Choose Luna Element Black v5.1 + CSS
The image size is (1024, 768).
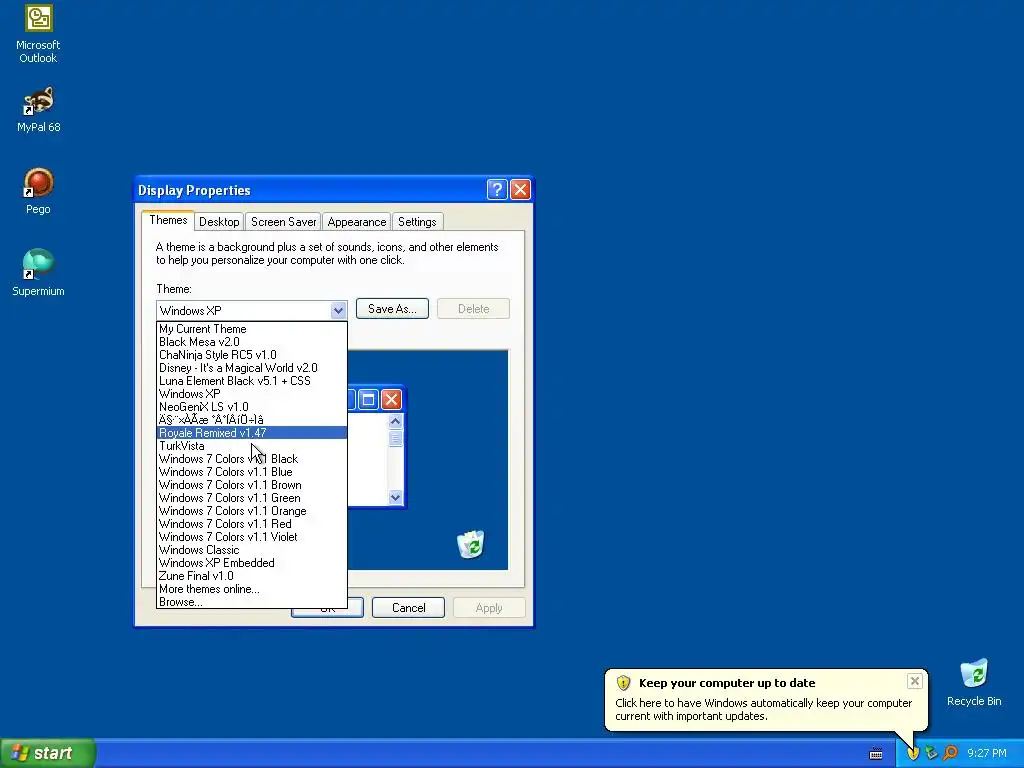tap(251, 381)
